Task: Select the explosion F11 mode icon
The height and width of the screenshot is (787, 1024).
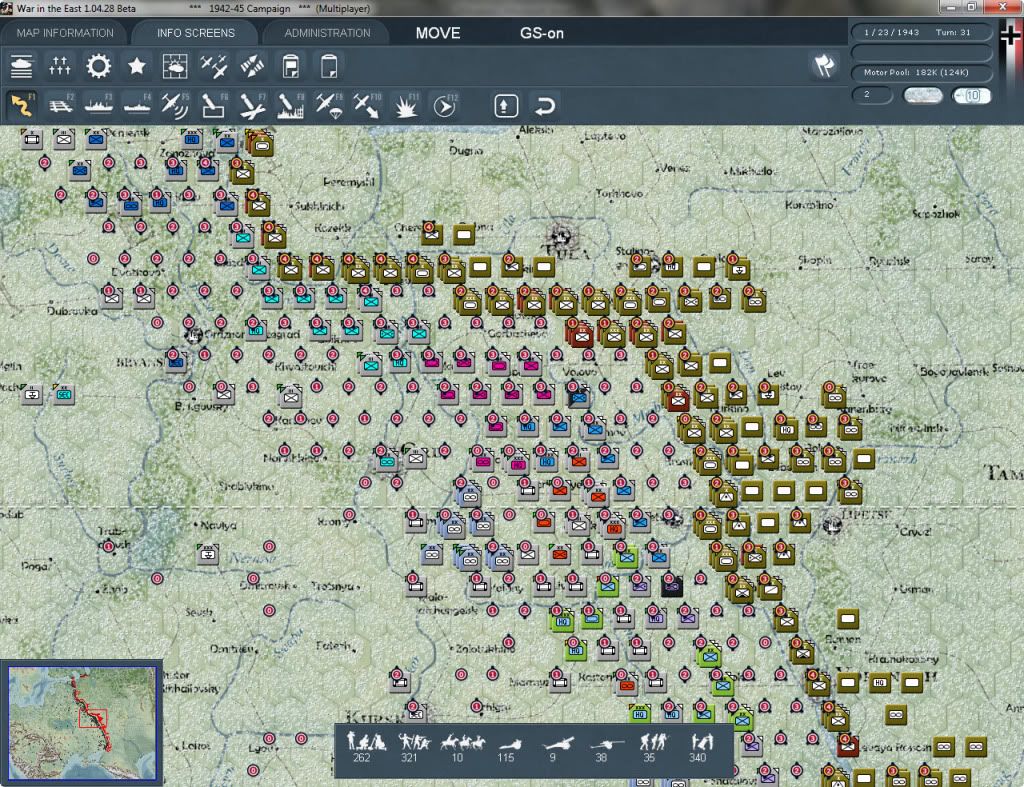Action: 406,105
